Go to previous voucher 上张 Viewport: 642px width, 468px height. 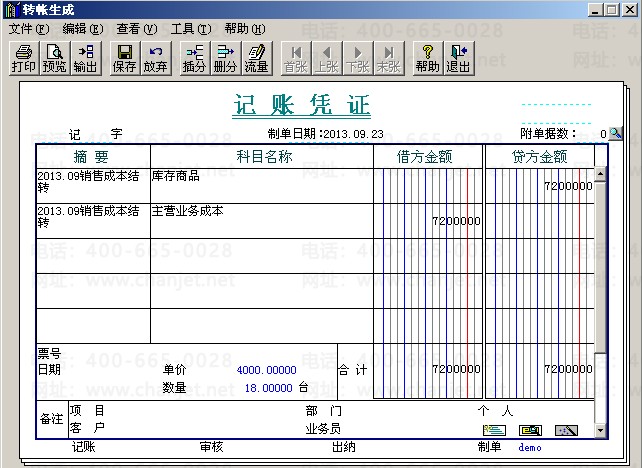coord(327,59)
